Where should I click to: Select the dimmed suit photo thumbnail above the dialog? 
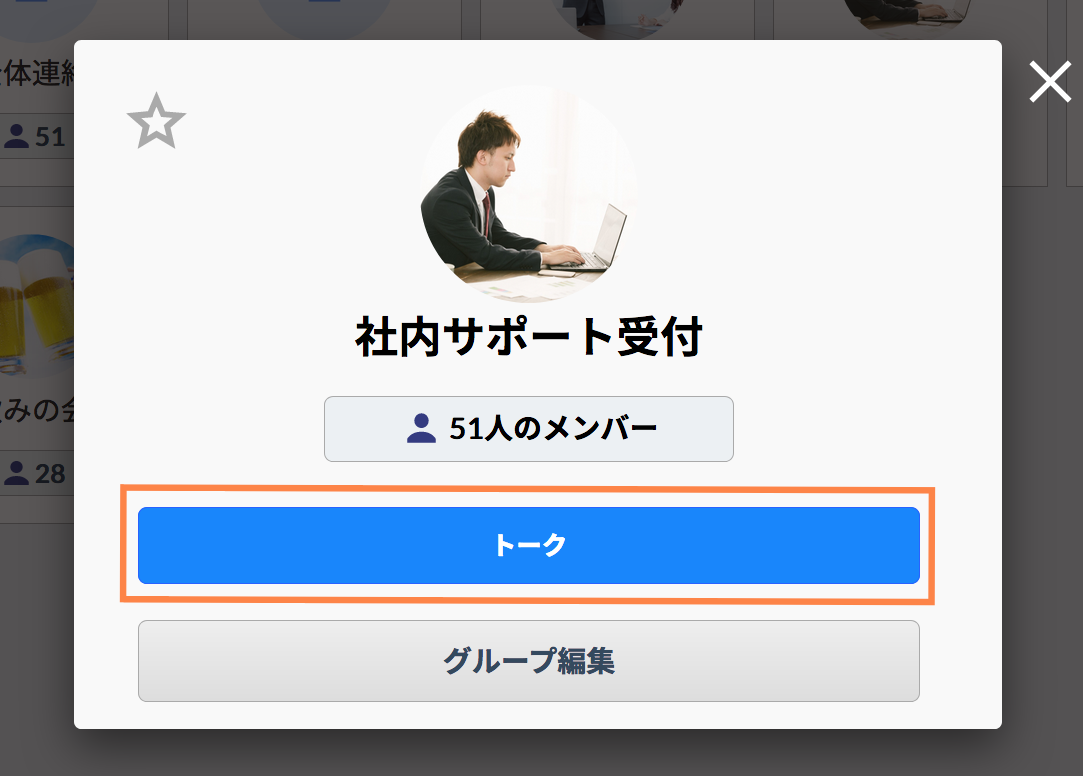point(617,17)
